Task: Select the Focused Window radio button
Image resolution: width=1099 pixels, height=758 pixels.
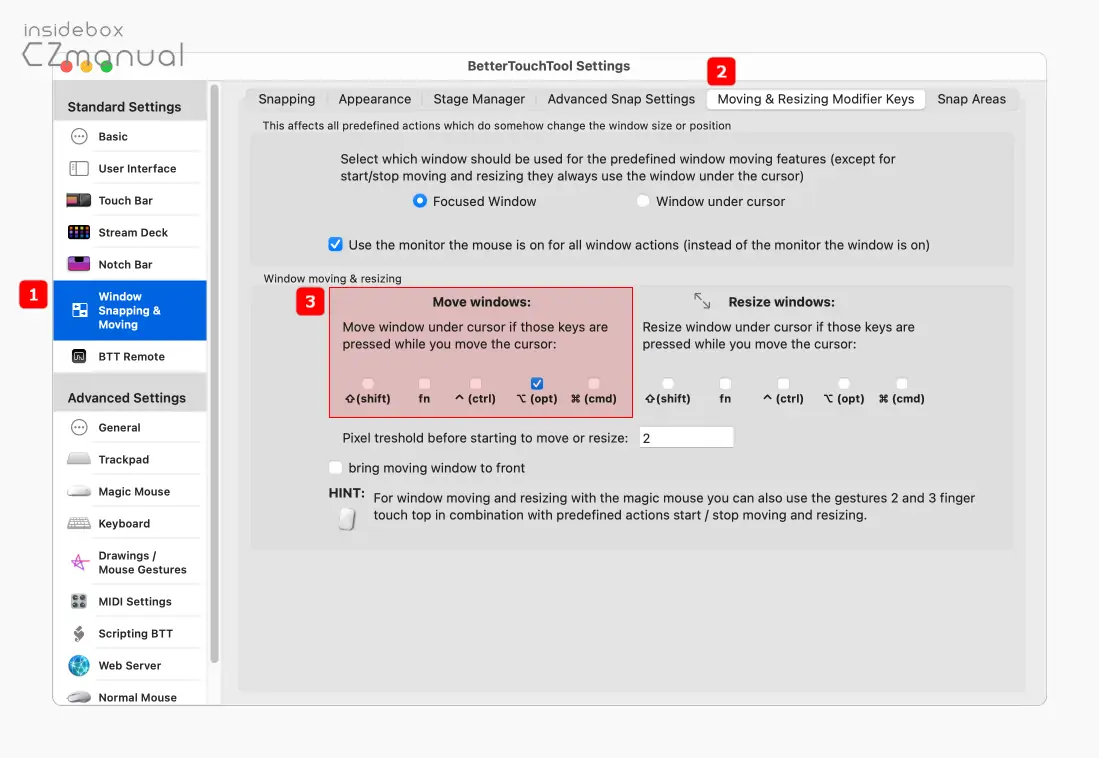Action: click(x=419, y=201)
